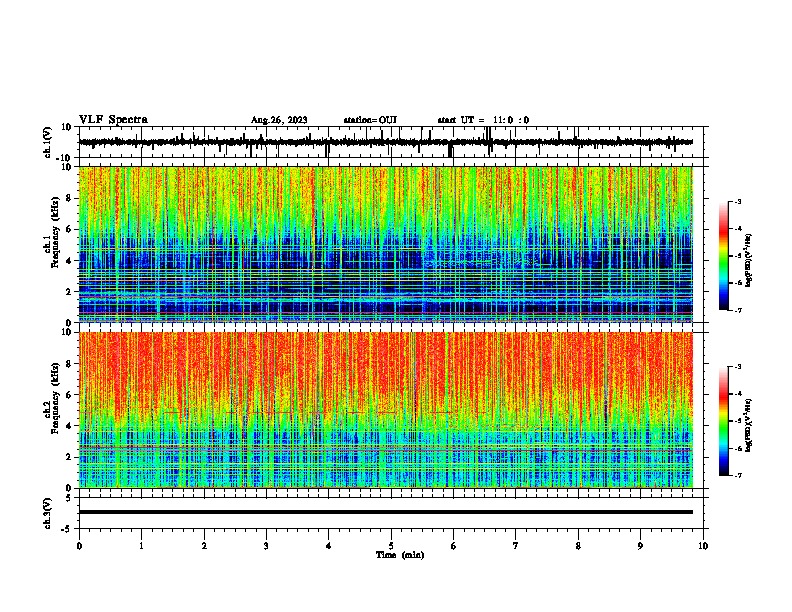
Task: Click the ch.1 voltage waveform trace
Action: point(386,142)
